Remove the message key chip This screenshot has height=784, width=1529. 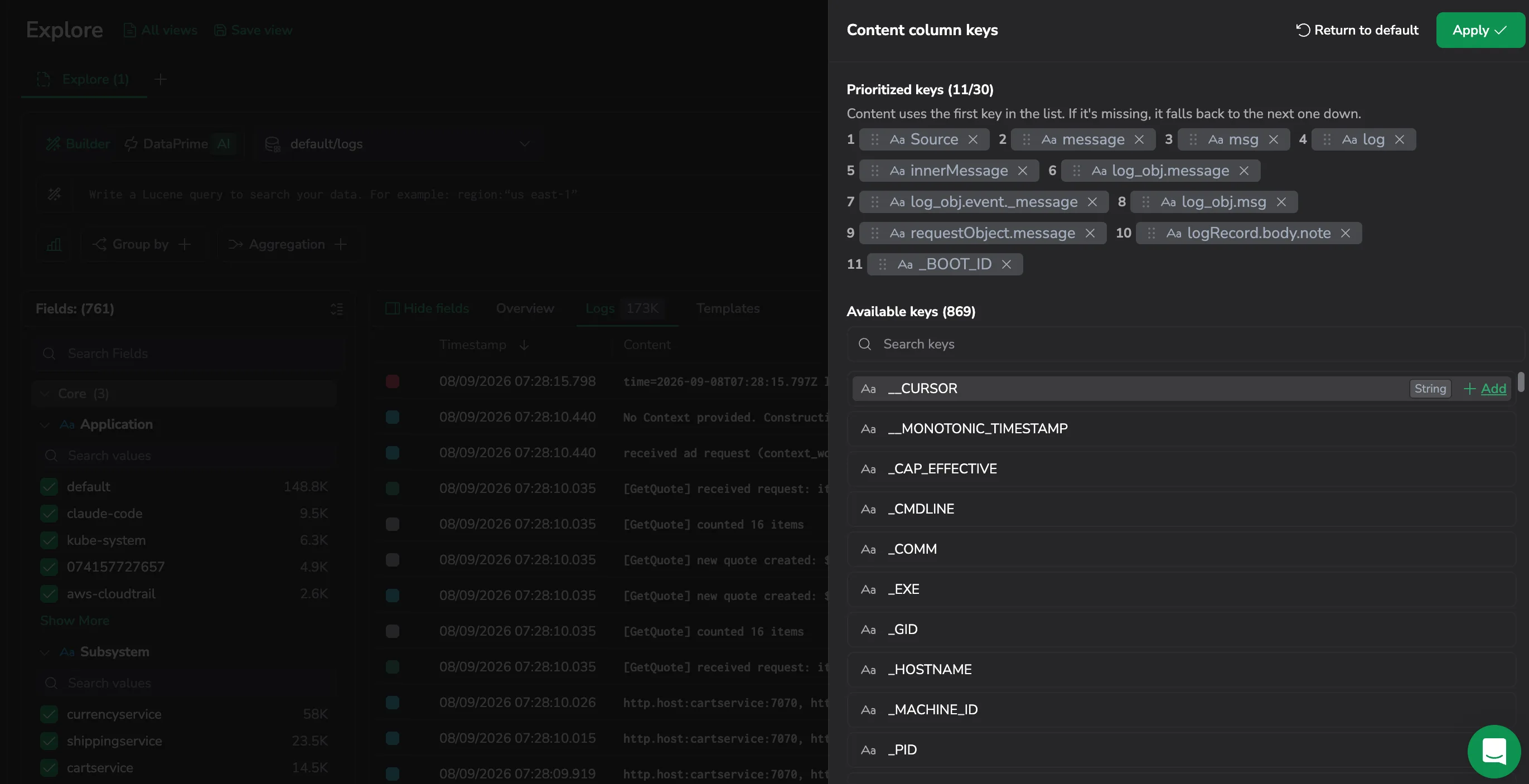pyautogui.click(x=1139, y=139)
